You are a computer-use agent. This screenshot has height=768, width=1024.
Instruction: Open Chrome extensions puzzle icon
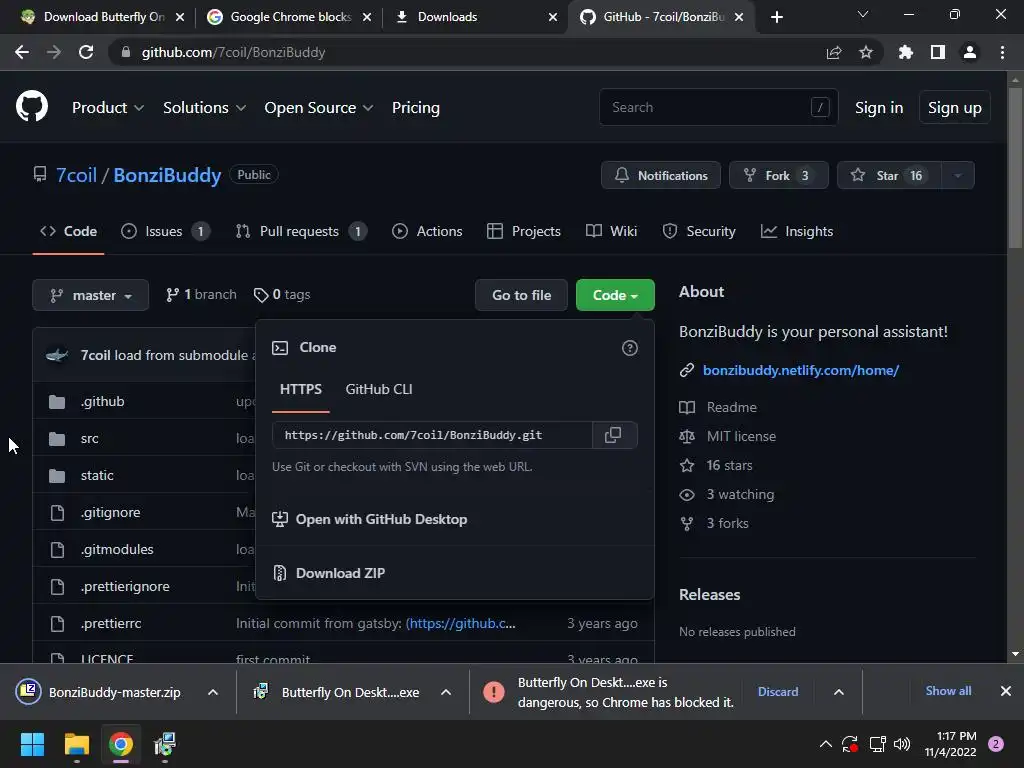[x=906, y=52]
